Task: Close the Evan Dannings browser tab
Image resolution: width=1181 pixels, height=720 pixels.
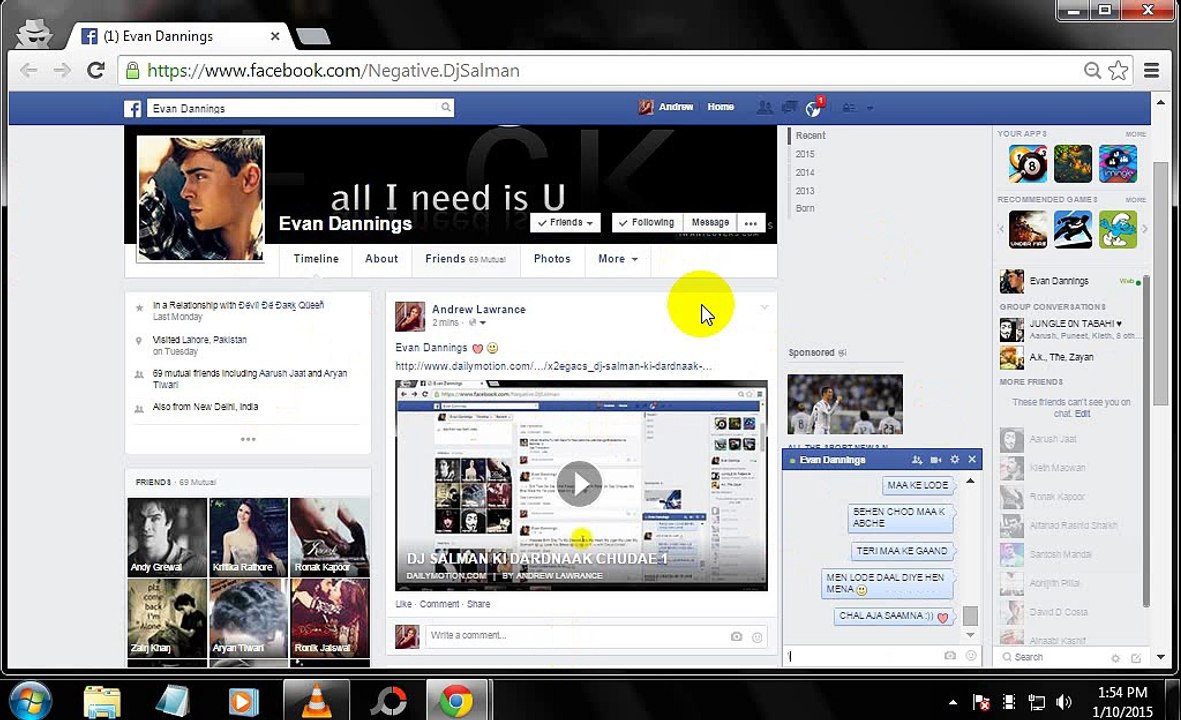Action: coord(275,36)
